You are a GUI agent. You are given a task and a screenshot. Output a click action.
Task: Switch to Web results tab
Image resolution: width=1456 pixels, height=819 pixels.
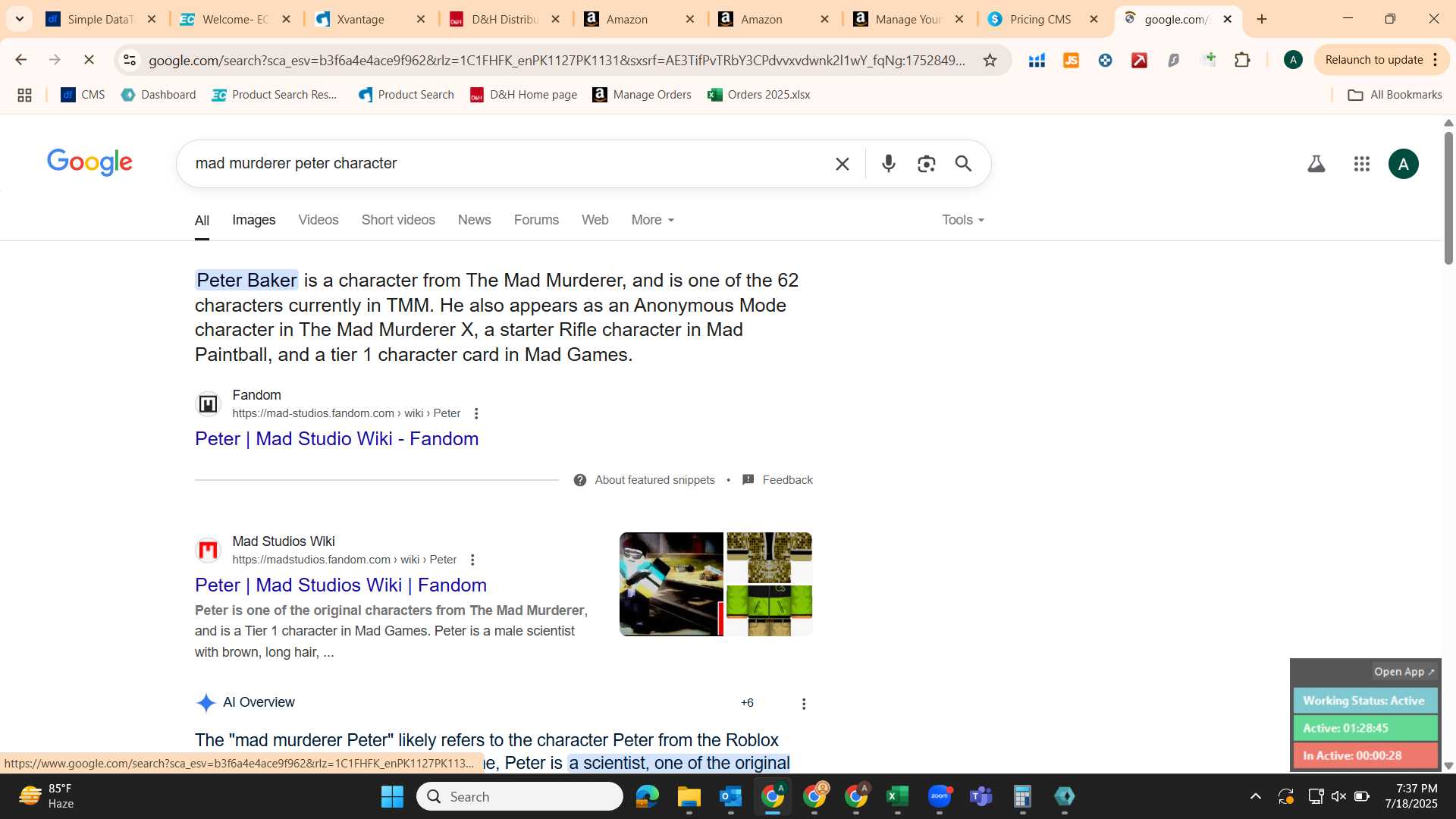595,220
